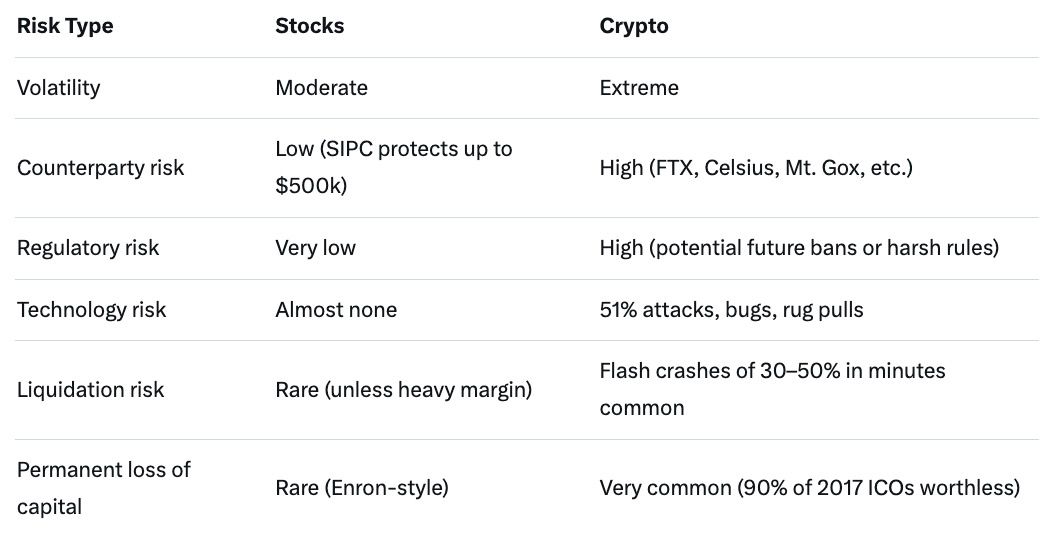
Task: Select the Regulatory risk row label
Action: click(87, 248)
